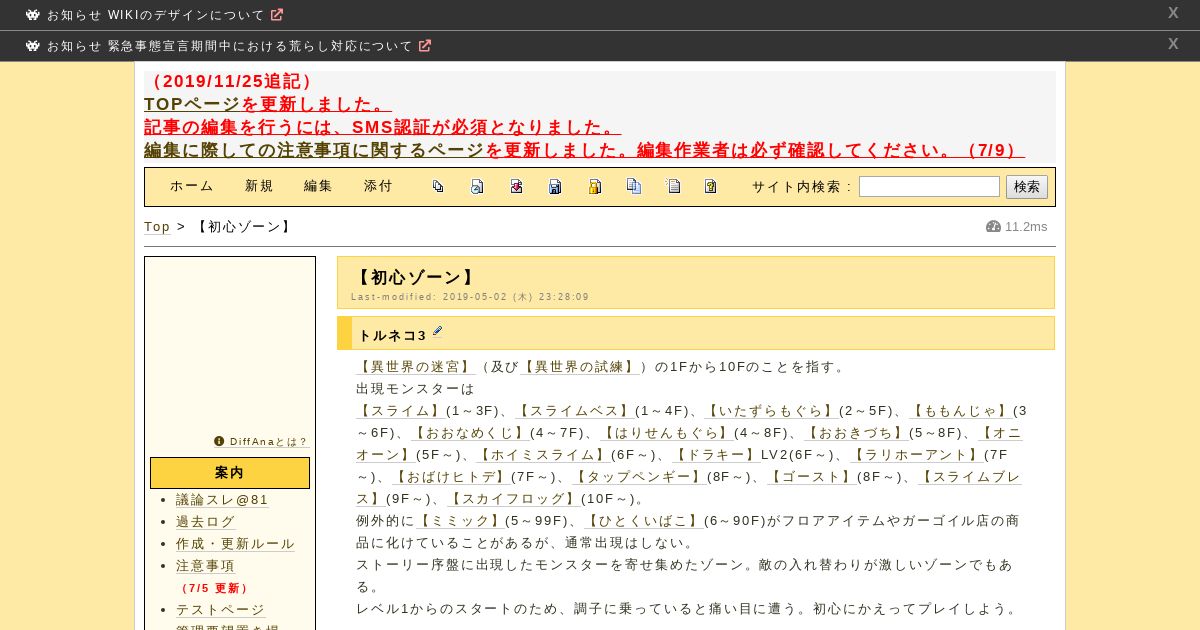This screenshot has width=1200, height=630.
Task: Click the (7/5 更新) red note
Action: 214,588
